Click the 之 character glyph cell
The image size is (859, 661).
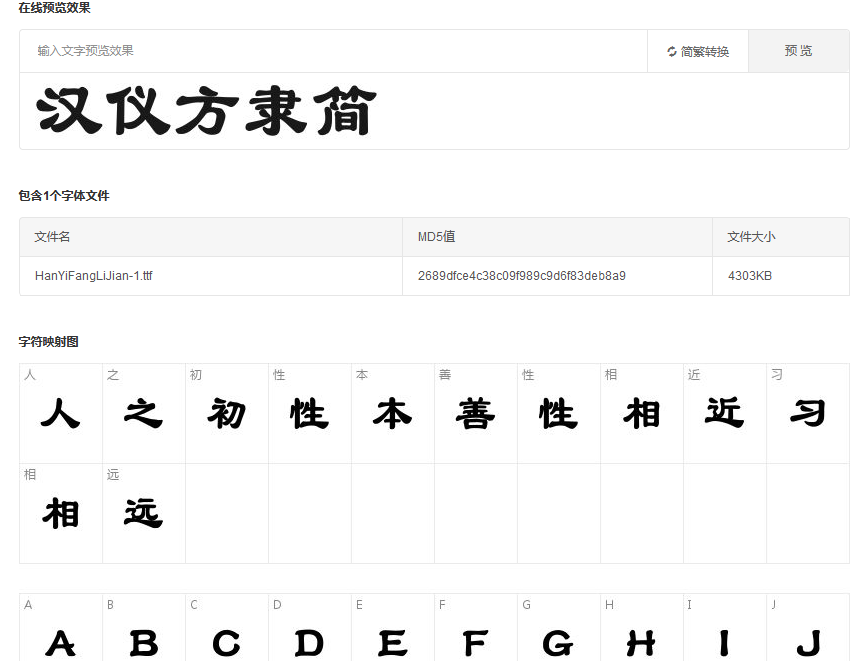144,413
